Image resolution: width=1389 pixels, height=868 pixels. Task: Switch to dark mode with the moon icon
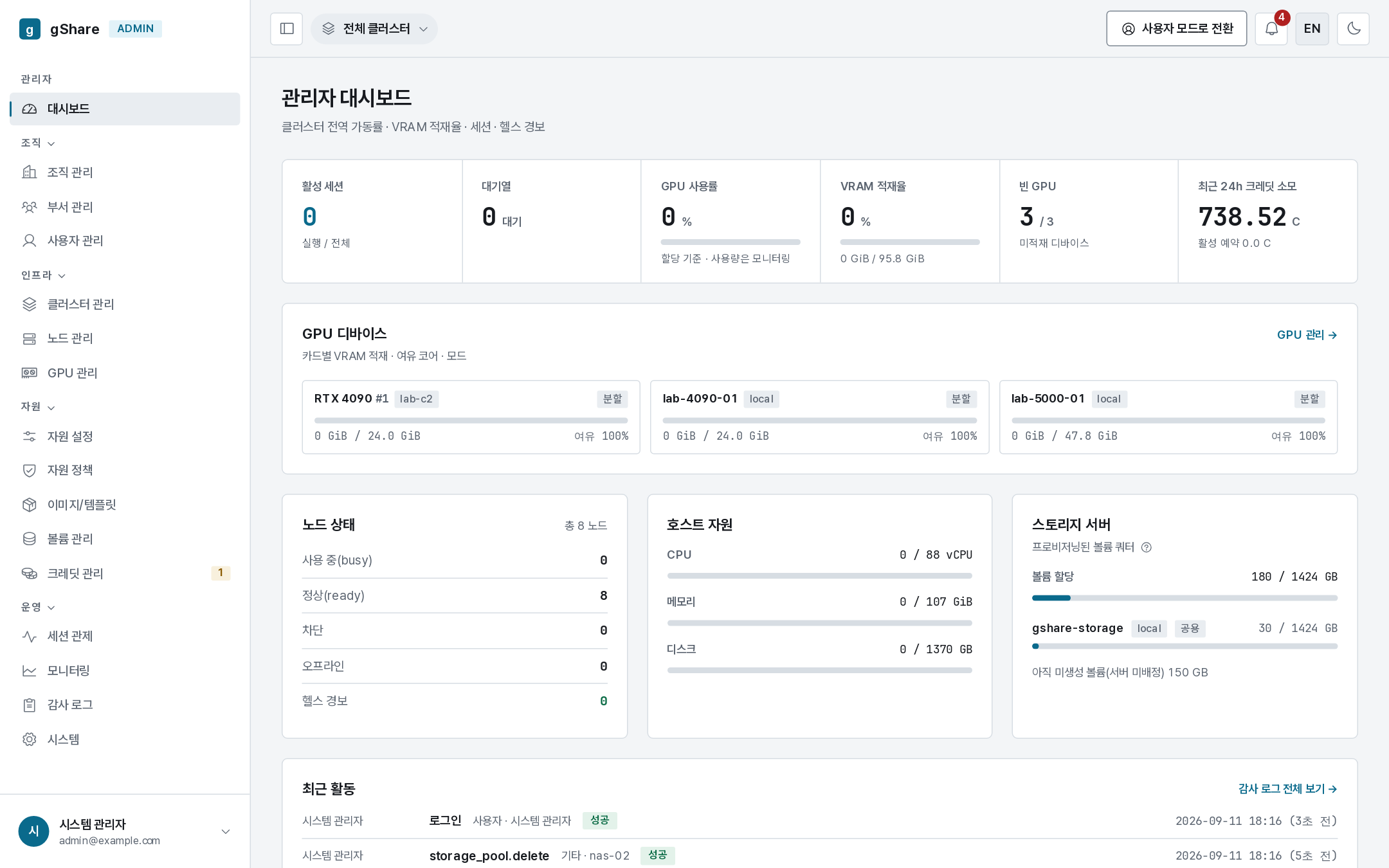[x=1353, y=29]
